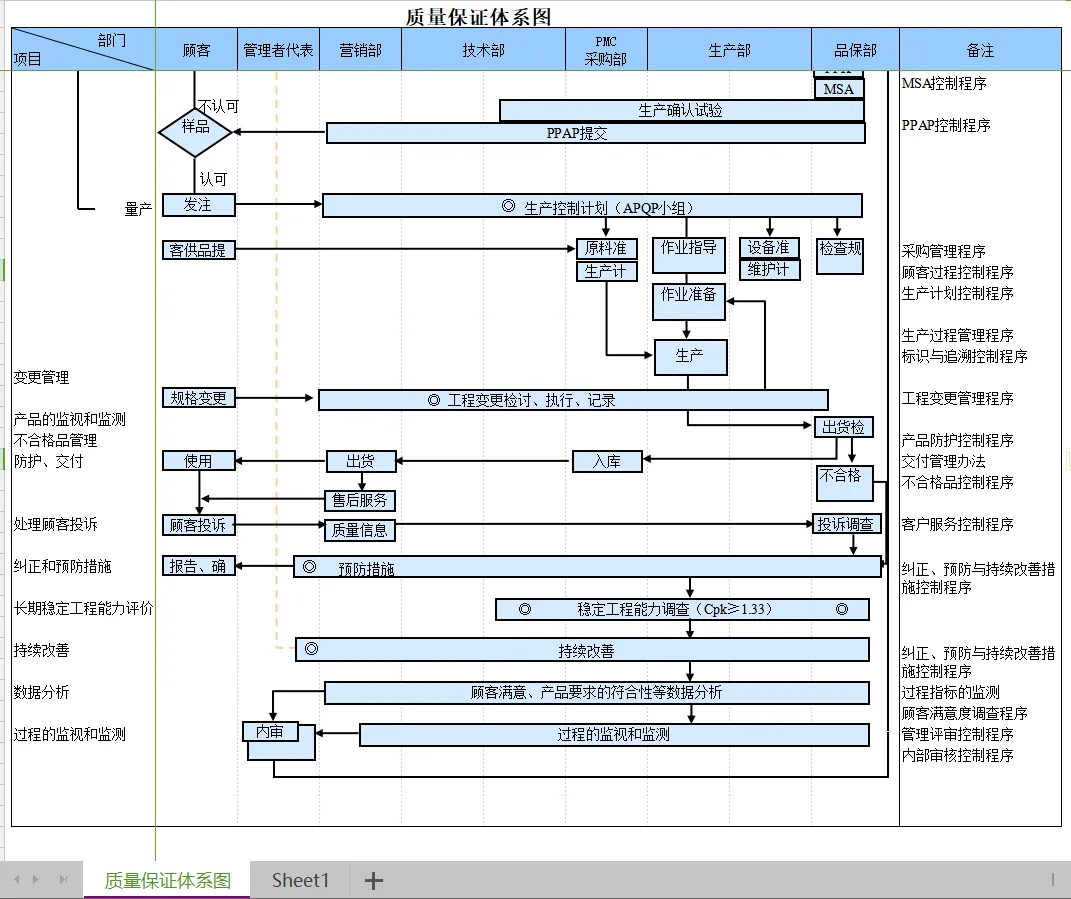This screenshot has width=1071, height=899.
Task: Go to next sheet arrow
Action: click(x=36, y=880)
